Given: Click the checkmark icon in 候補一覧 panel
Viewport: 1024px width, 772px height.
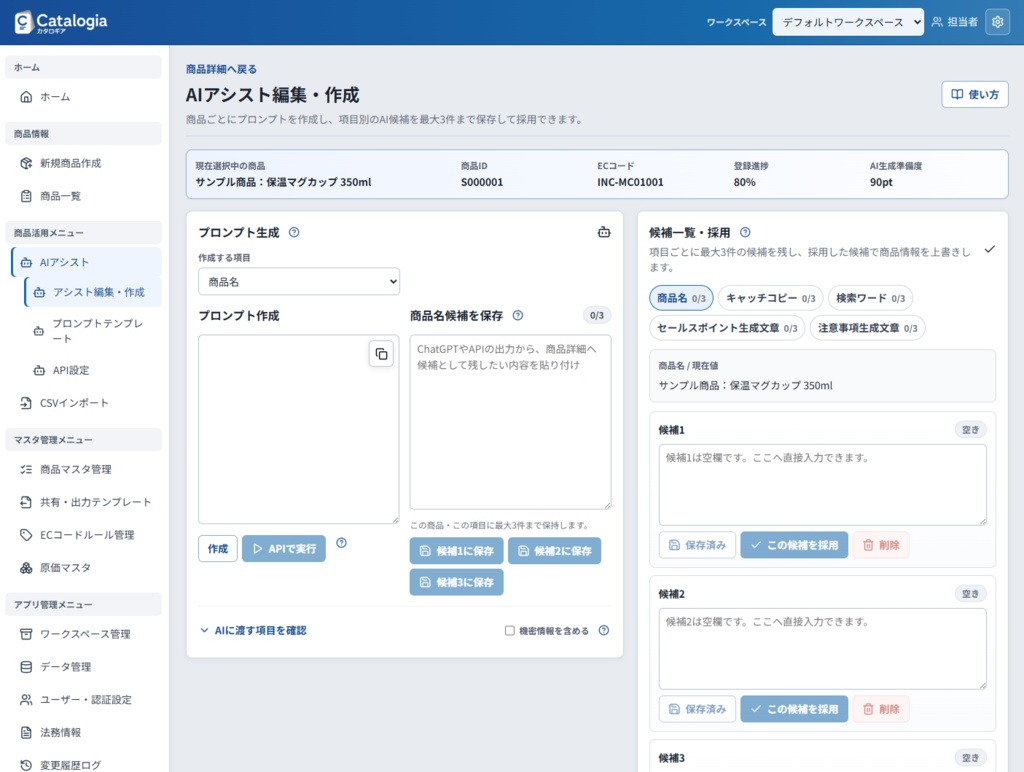Looking at the screenshot, I should tap(990, 249).
